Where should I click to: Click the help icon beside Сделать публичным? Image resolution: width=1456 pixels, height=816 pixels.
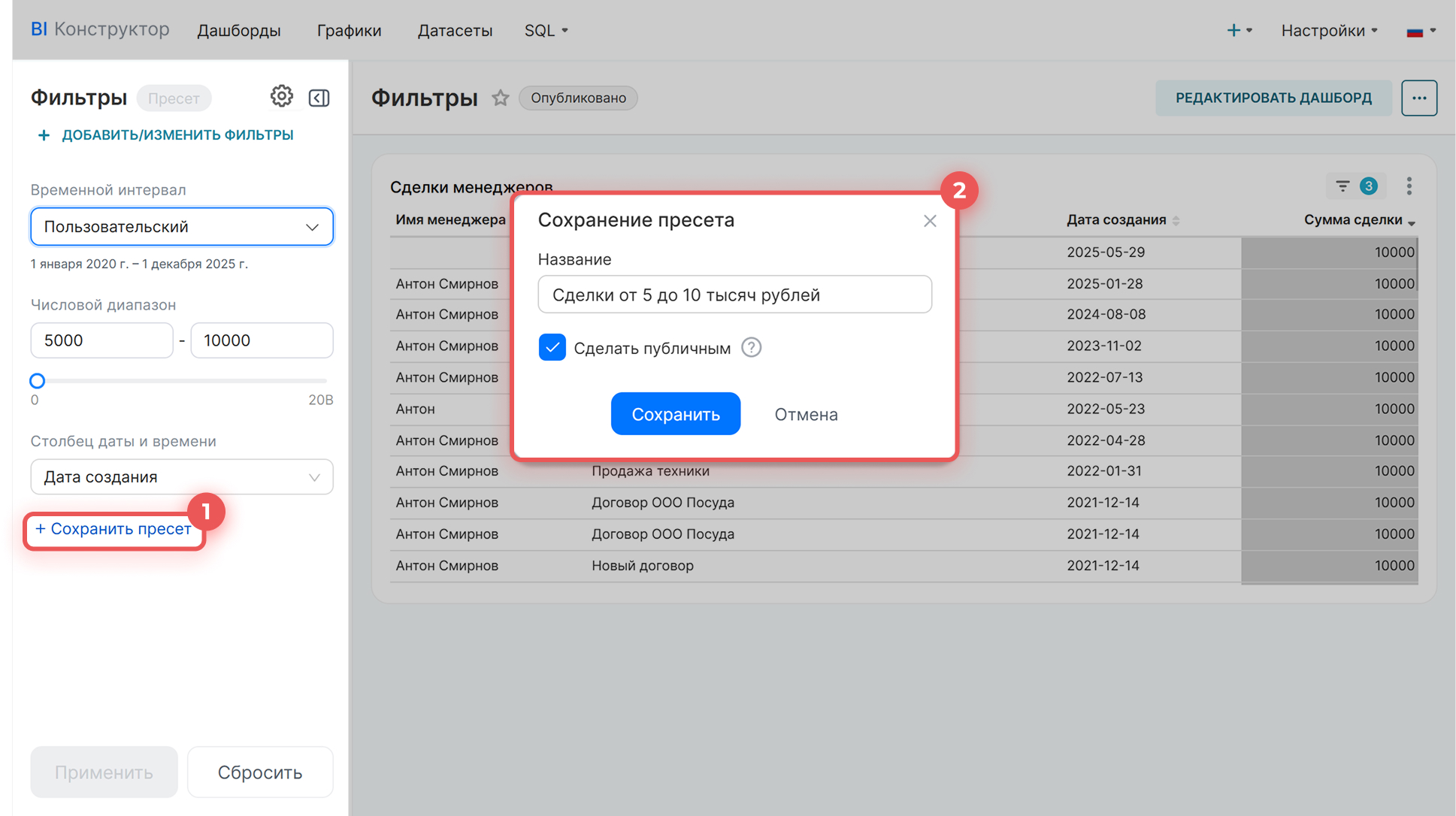[751, 348]
